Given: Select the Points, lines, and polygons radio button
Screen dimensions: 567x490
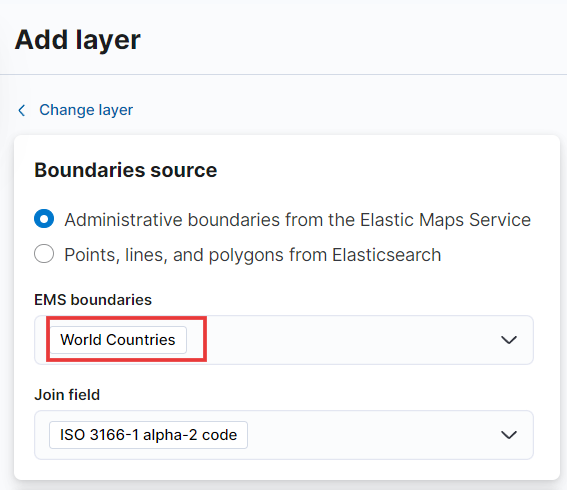Looking at the screenshot, I should (x=44, y=253).
